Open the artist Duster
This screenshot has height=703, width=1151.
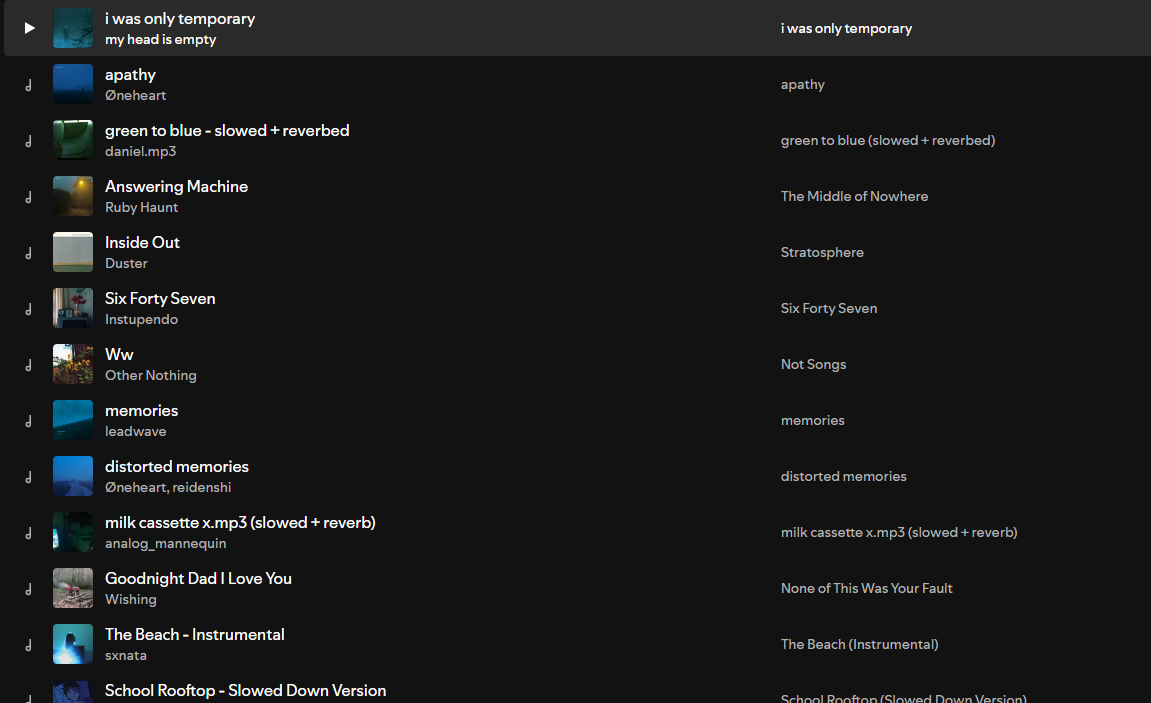126,264
